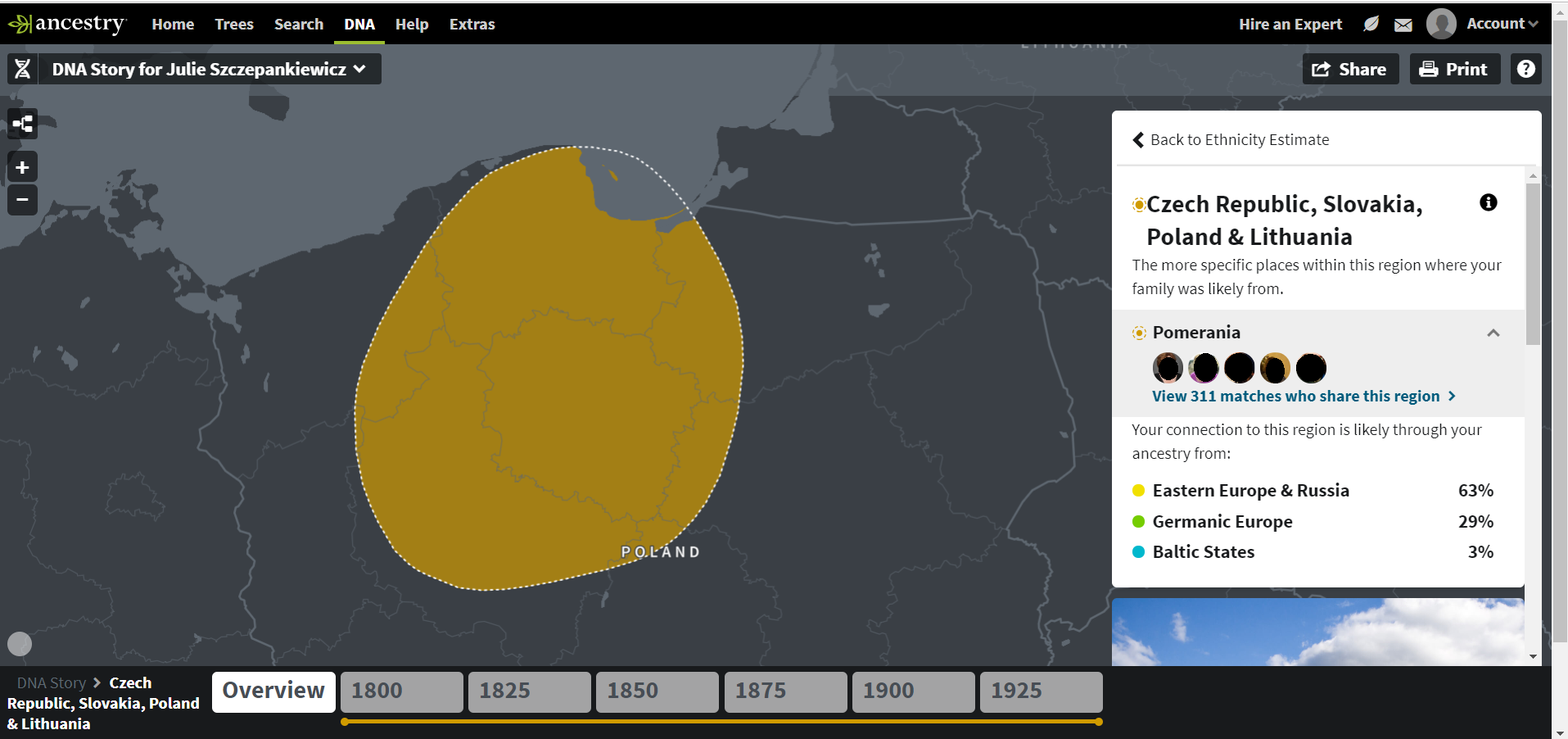
Task: Click the leaf hints notification icon
Action: coord(1371,24)
